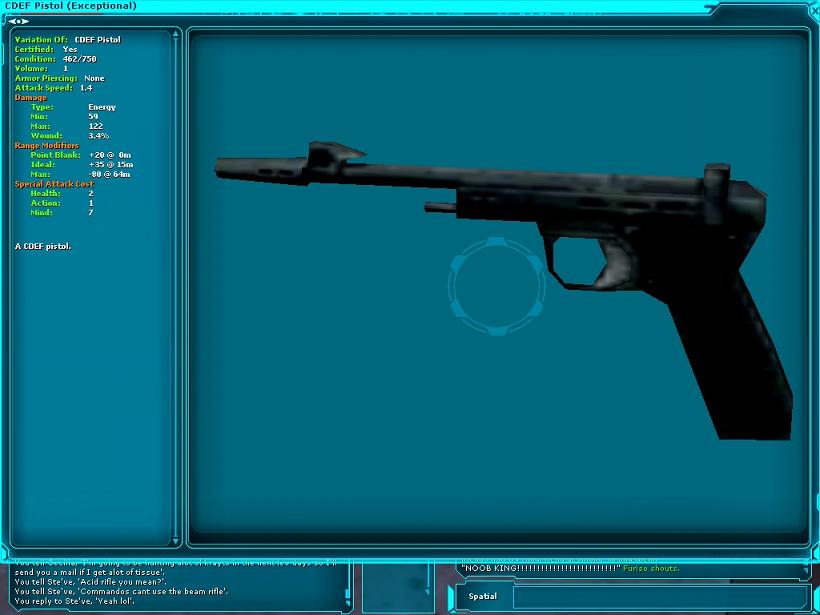Screen dimensions: 820x615
Task: Click the 'CDEF Pistol (Exceptional)' window title
Action: [71, 6]
